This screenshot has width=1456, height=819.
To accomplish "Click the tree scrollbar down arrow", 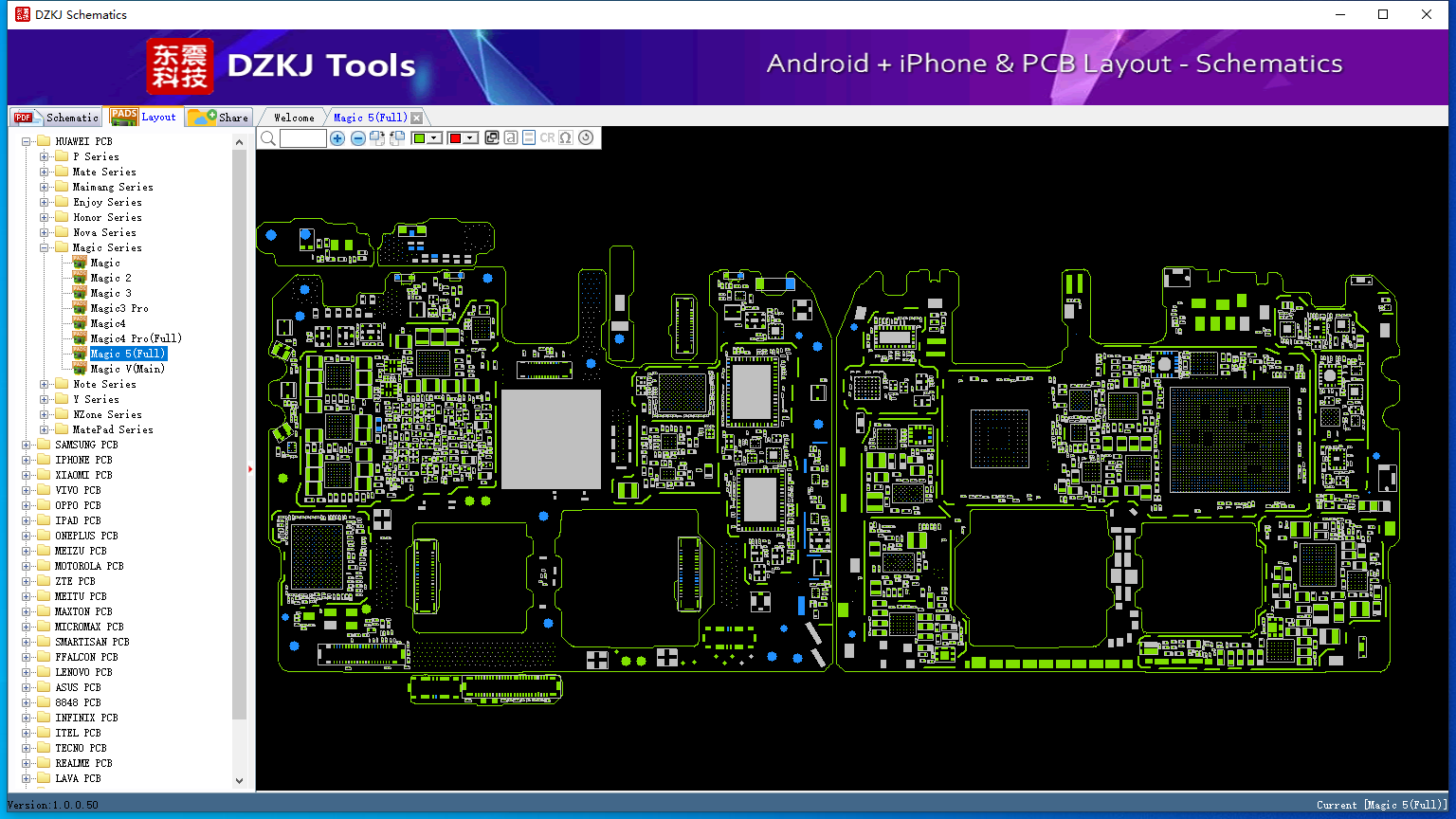I will (x=239, y=781).
